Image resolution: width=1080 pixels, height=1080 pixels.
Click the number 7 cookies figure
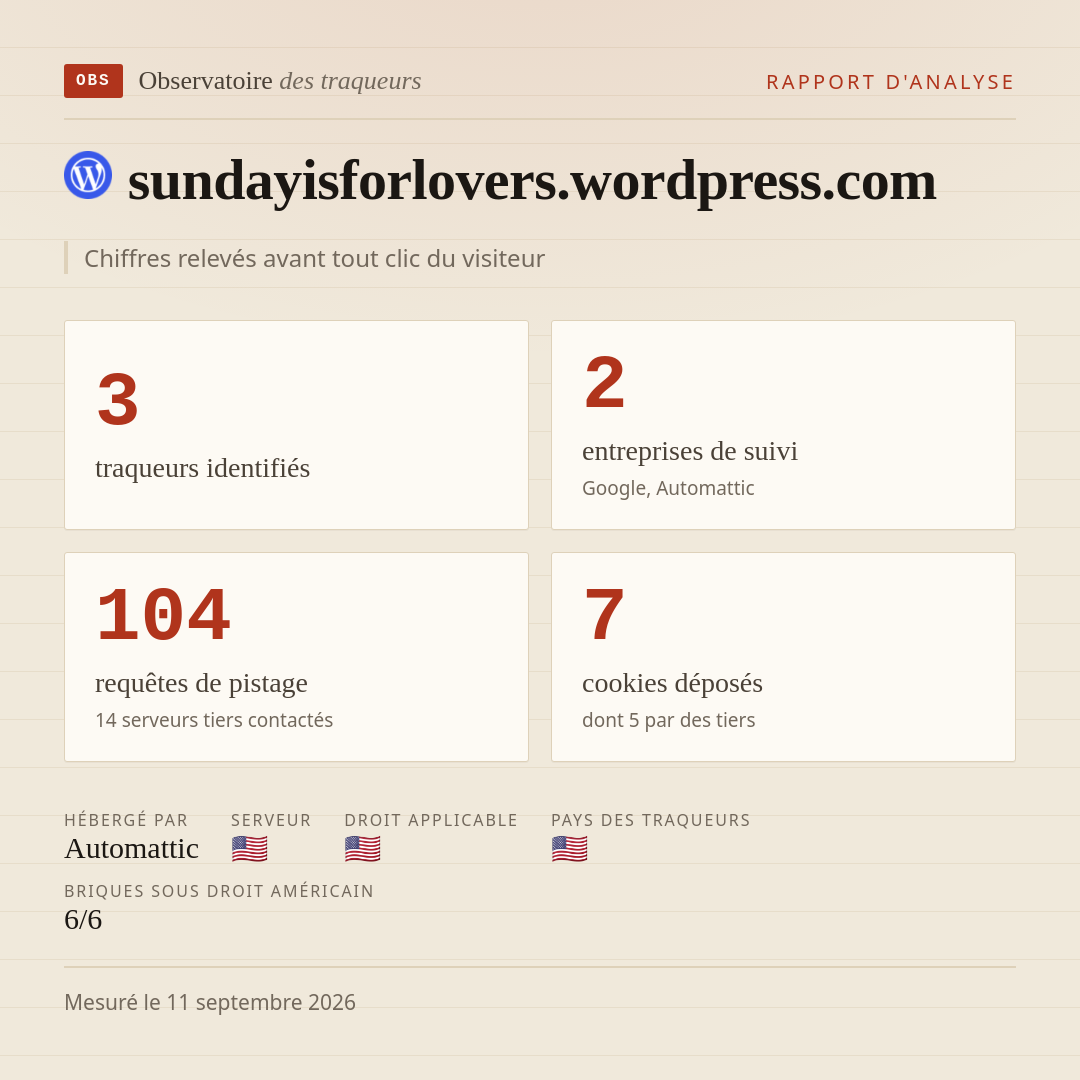point(605,615)
